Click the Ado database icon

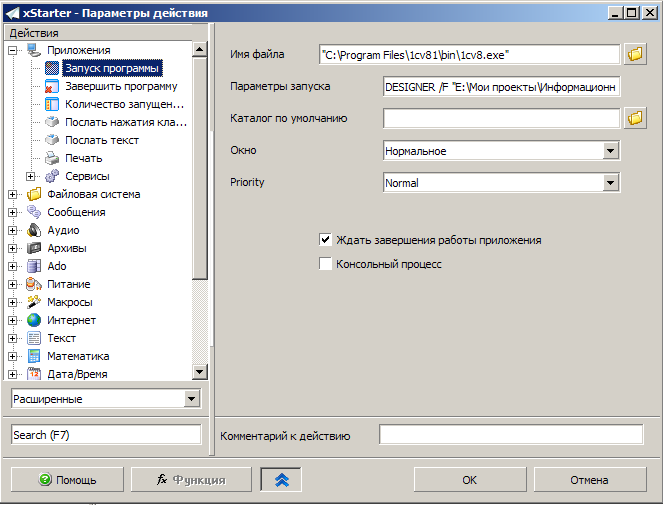click(x=34, y=266)
